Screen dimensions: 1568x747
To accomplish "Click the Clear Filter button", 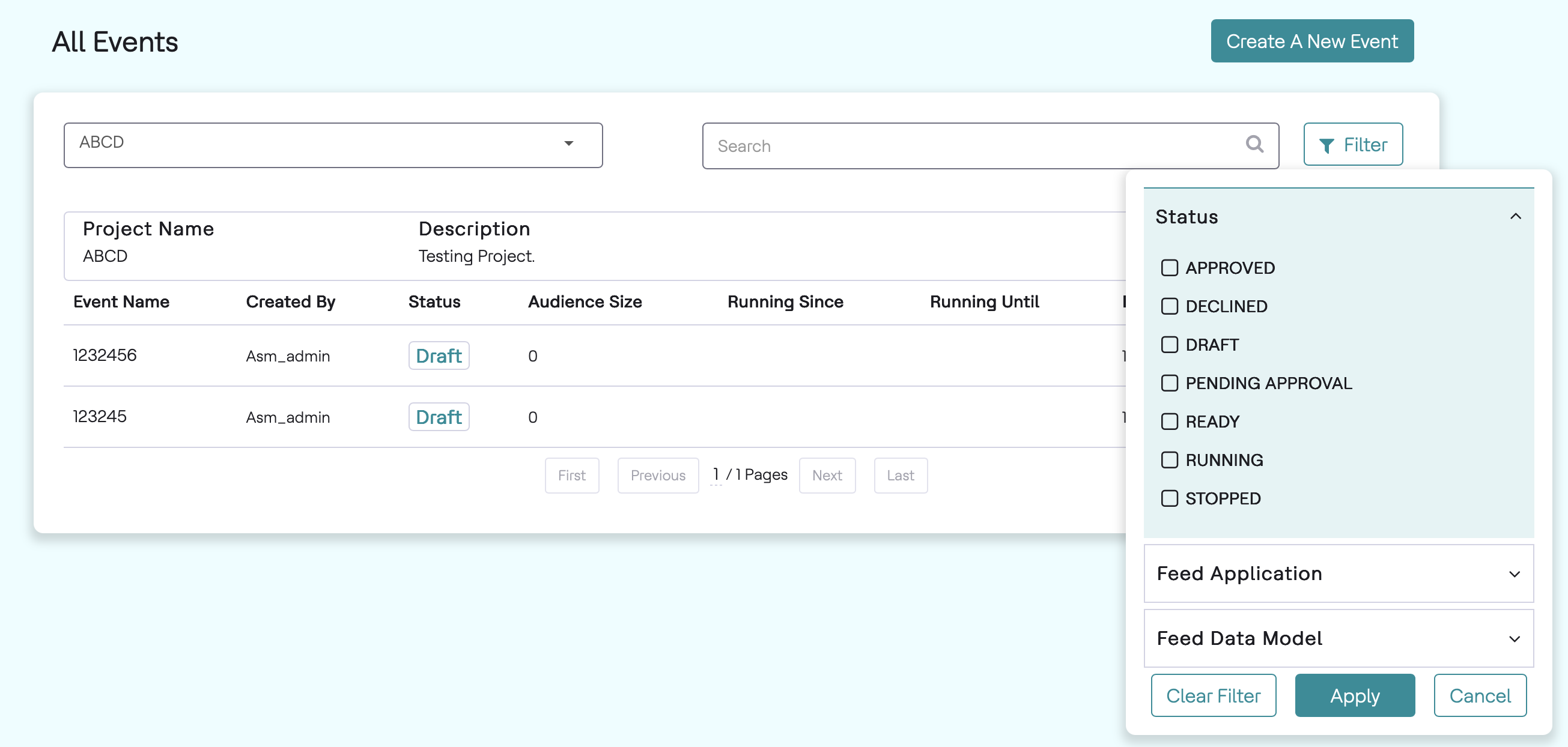I will pyautogui.click(x=1212, y=695).
